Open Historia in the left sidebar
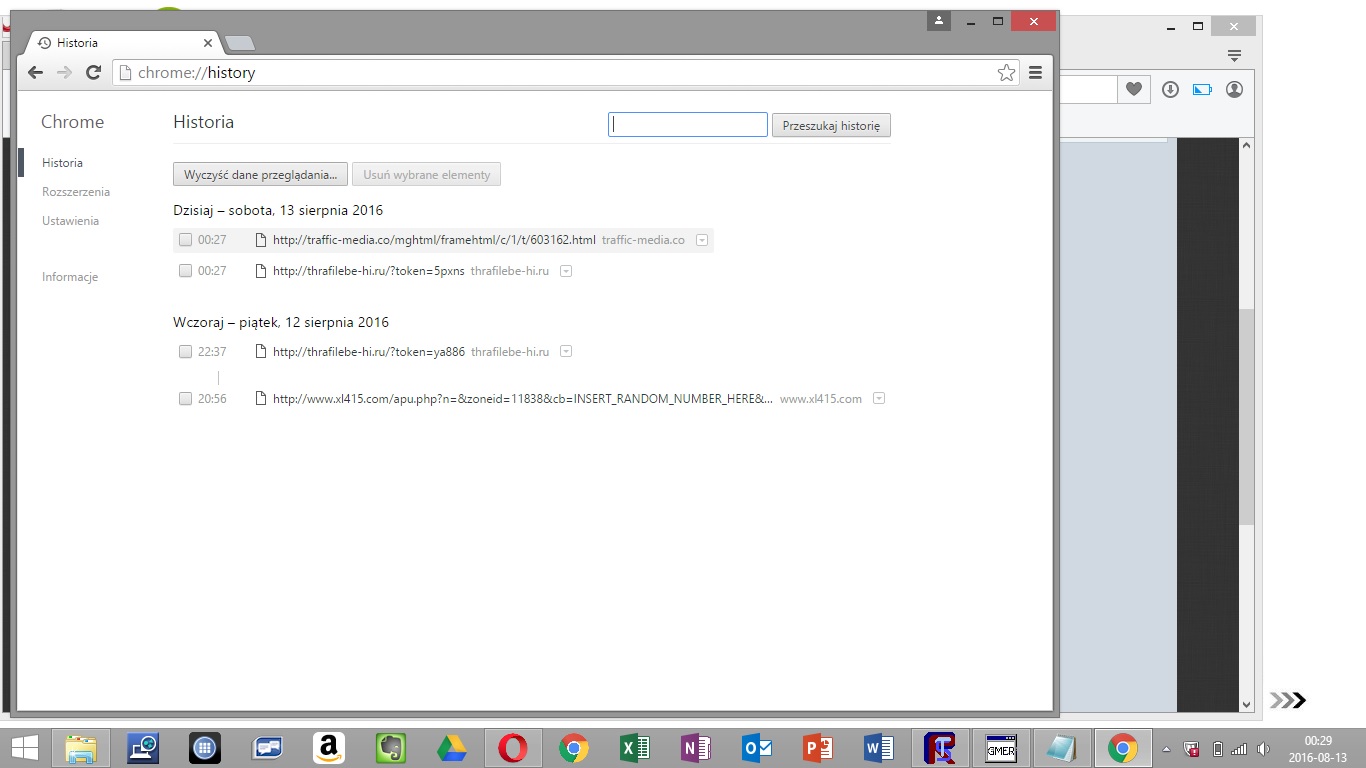Image resolution: width=1366 pixels, height=768 pixels. point(62,163)
